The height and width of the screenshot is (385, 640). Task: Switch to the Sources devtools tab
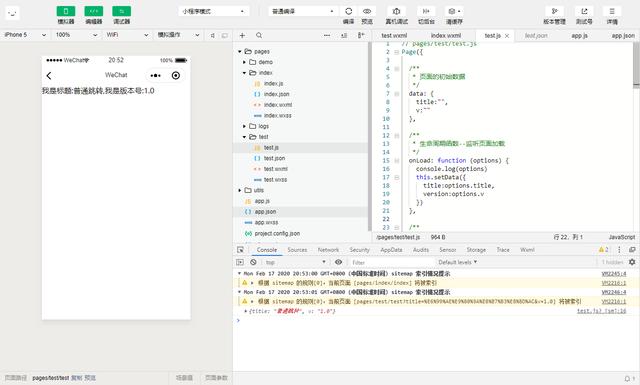[297, 250]
